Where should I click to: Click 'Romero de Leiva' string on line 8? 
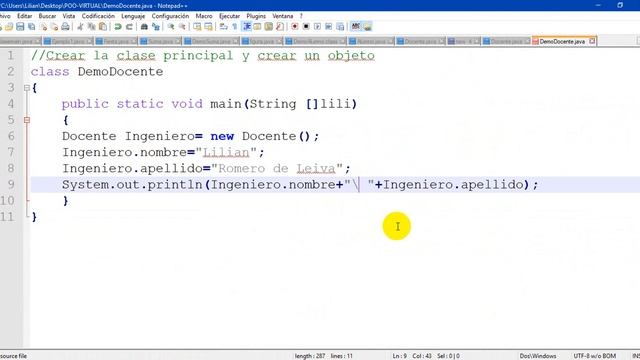click(x=277, y=169)
